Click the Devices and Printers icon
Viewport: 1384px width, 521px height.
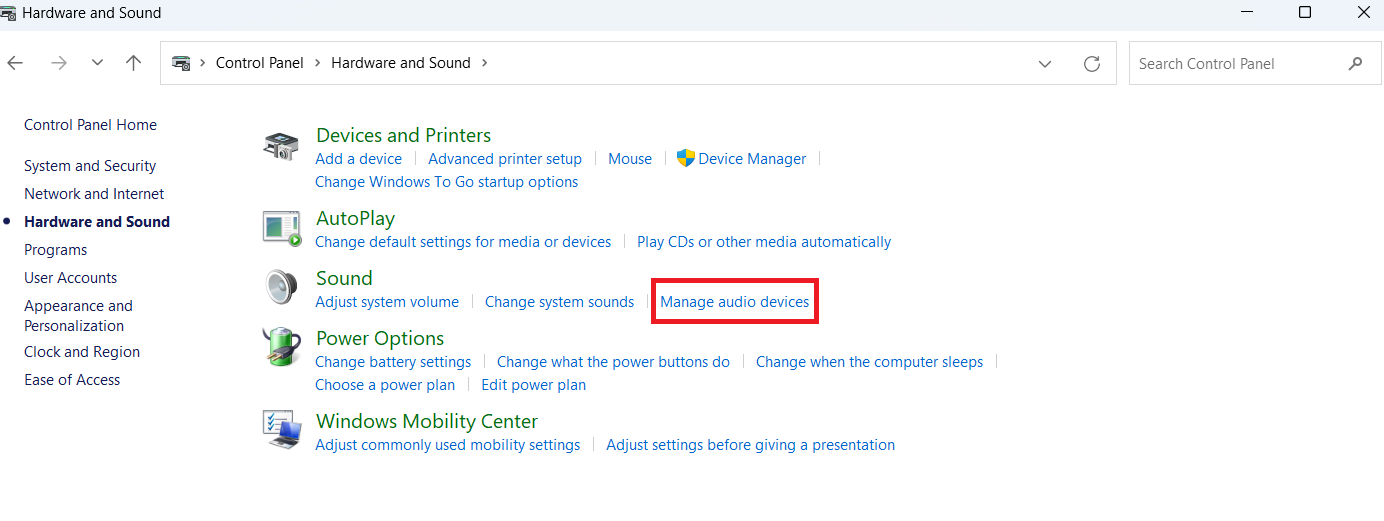click(280, 146)
